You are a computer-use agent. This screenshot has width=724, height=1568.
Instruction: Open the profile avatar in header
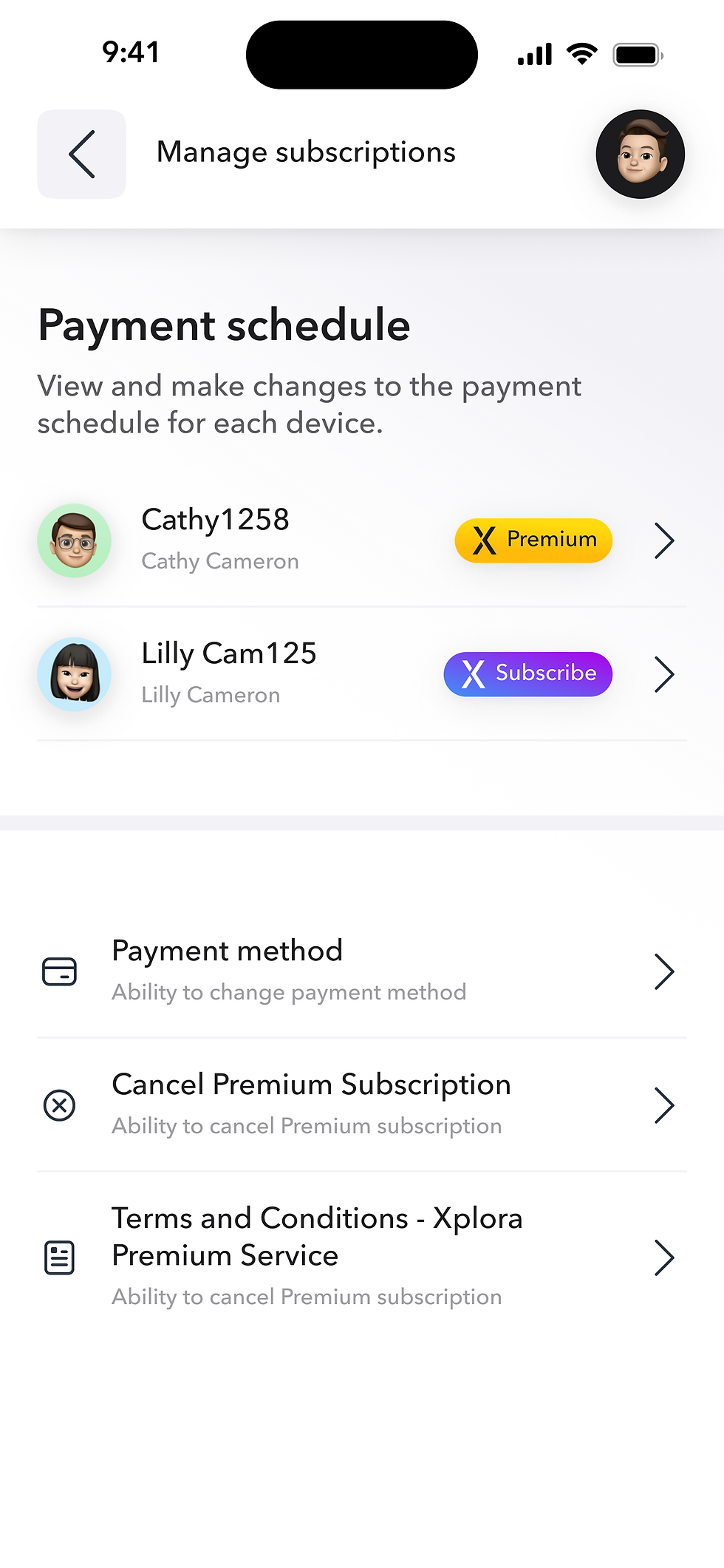pyautogui.click(x=640, y=154)
